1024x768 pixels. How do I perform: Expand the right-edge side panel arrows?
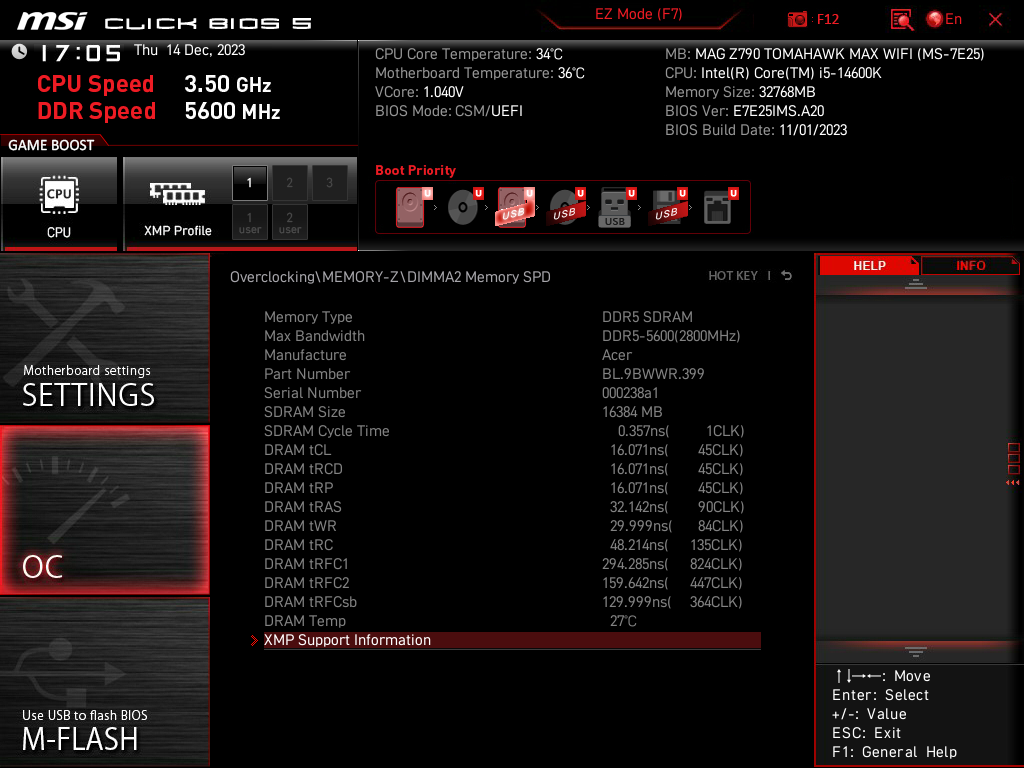pyautogui.click(x=1013, y=483)
